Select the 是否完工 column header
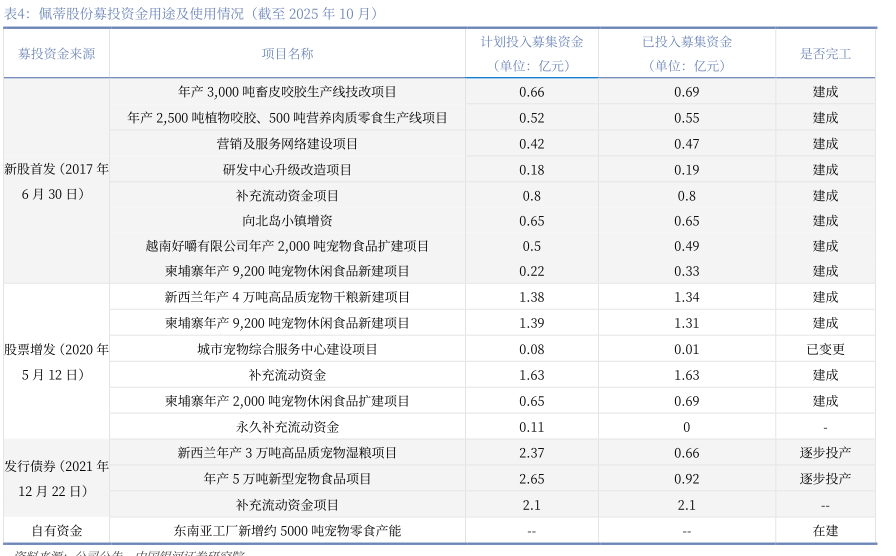Image resolution: width=896 pixels, height=556 pixels. (825, 54)
